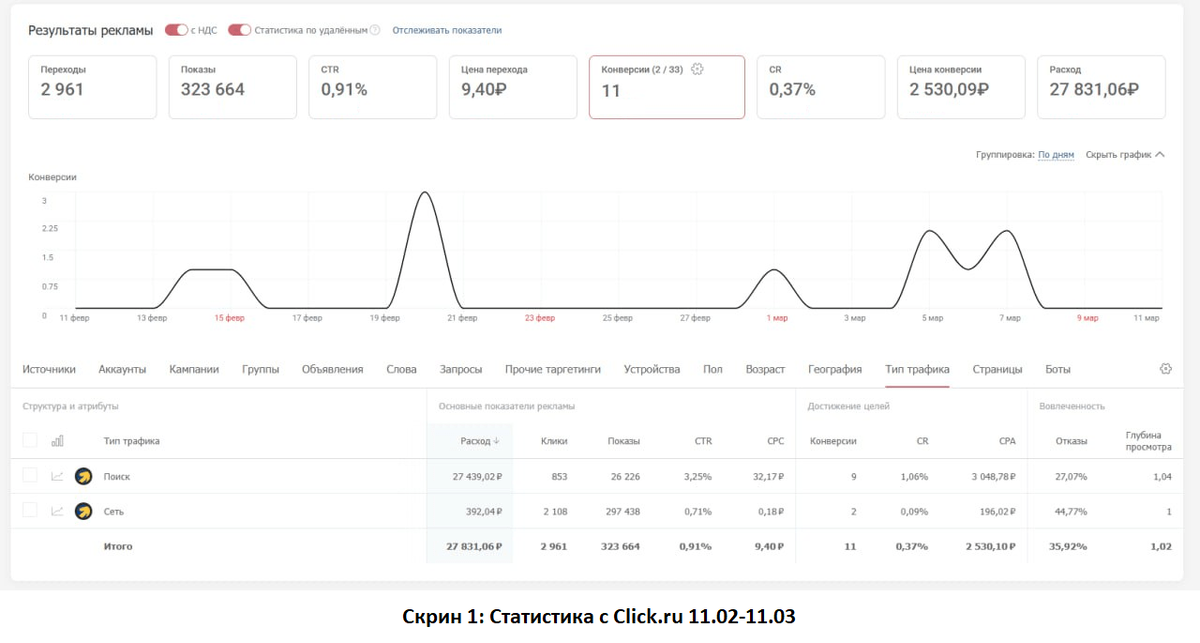Switch to Прочие таргетинги tab
This screenshot has width=1200, height=643.
553,369
